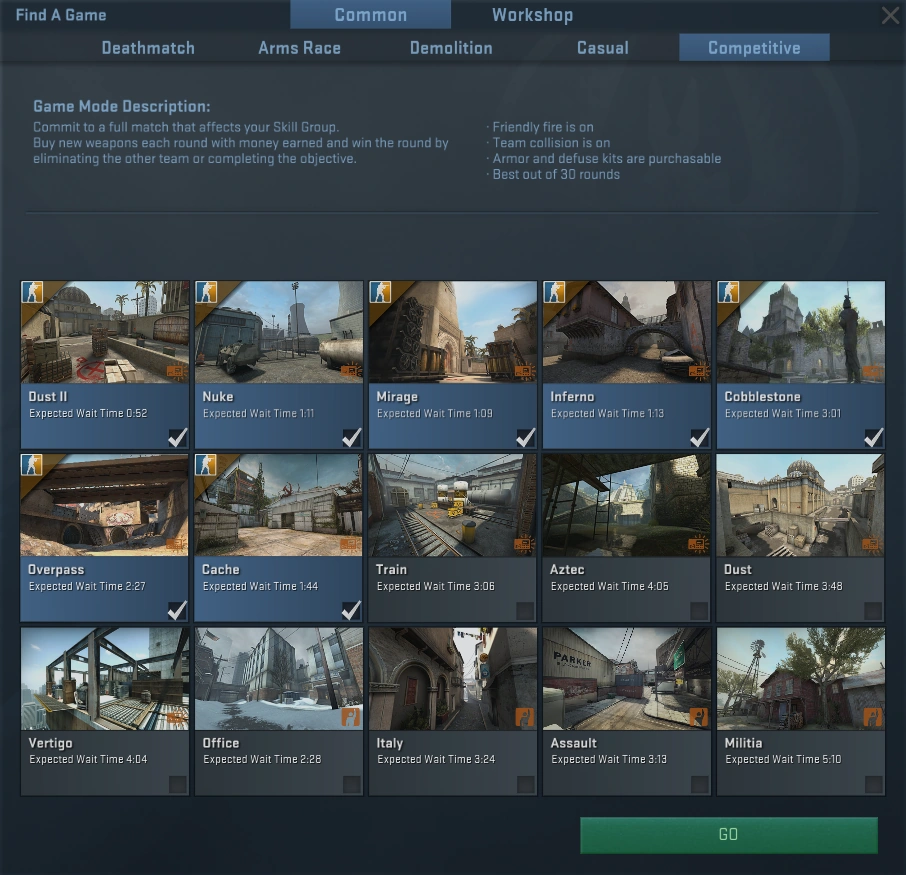
Task: Uncheck the Dust II map selection checkbox
Action: point(178,437)
